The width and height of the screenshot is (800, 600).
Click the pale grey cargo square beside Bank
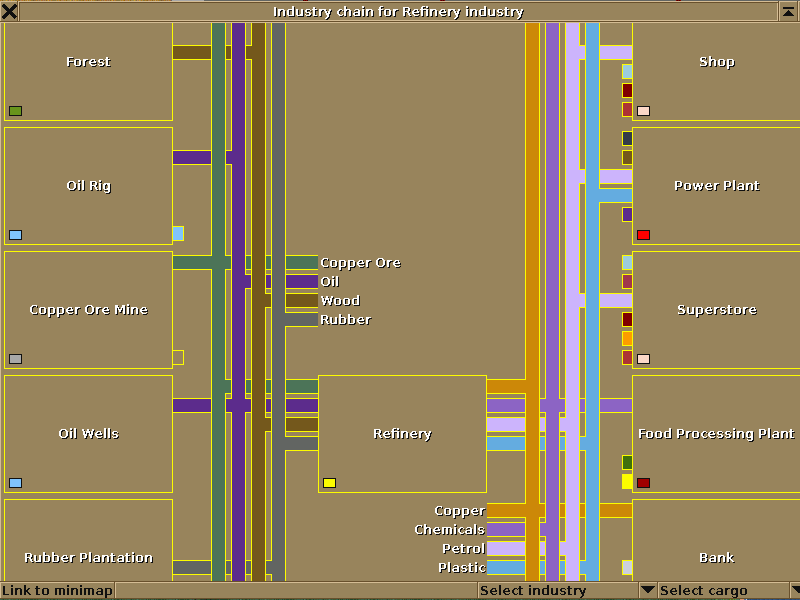[x=627, y=567]
